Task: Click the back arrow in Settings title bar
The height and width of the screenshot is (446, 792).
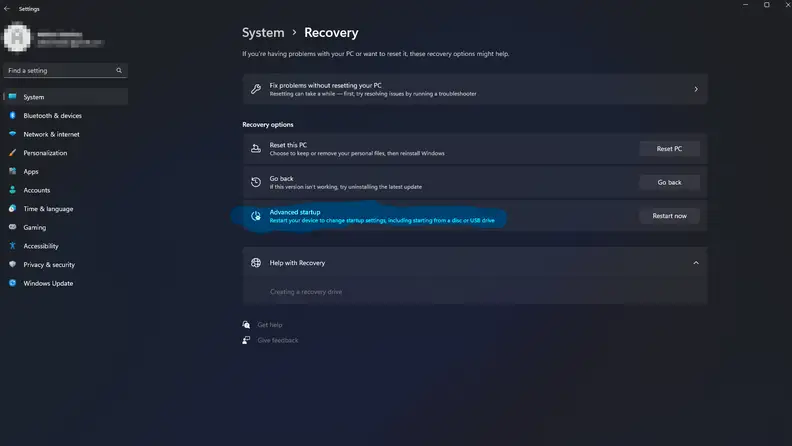Action: click(7, 9)
